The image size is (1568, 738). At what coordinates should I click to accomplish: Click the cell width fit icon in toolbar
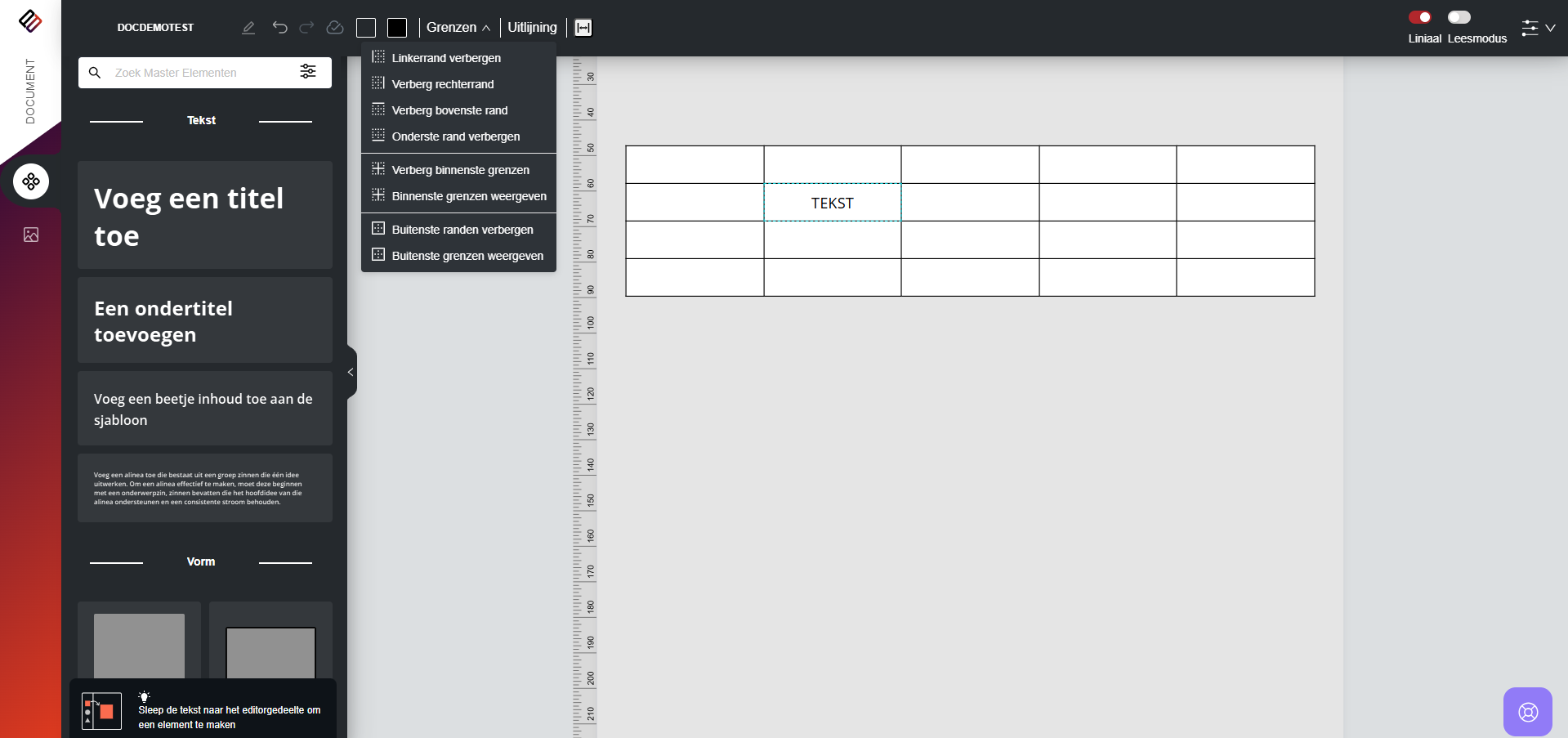tap(583, 28)
